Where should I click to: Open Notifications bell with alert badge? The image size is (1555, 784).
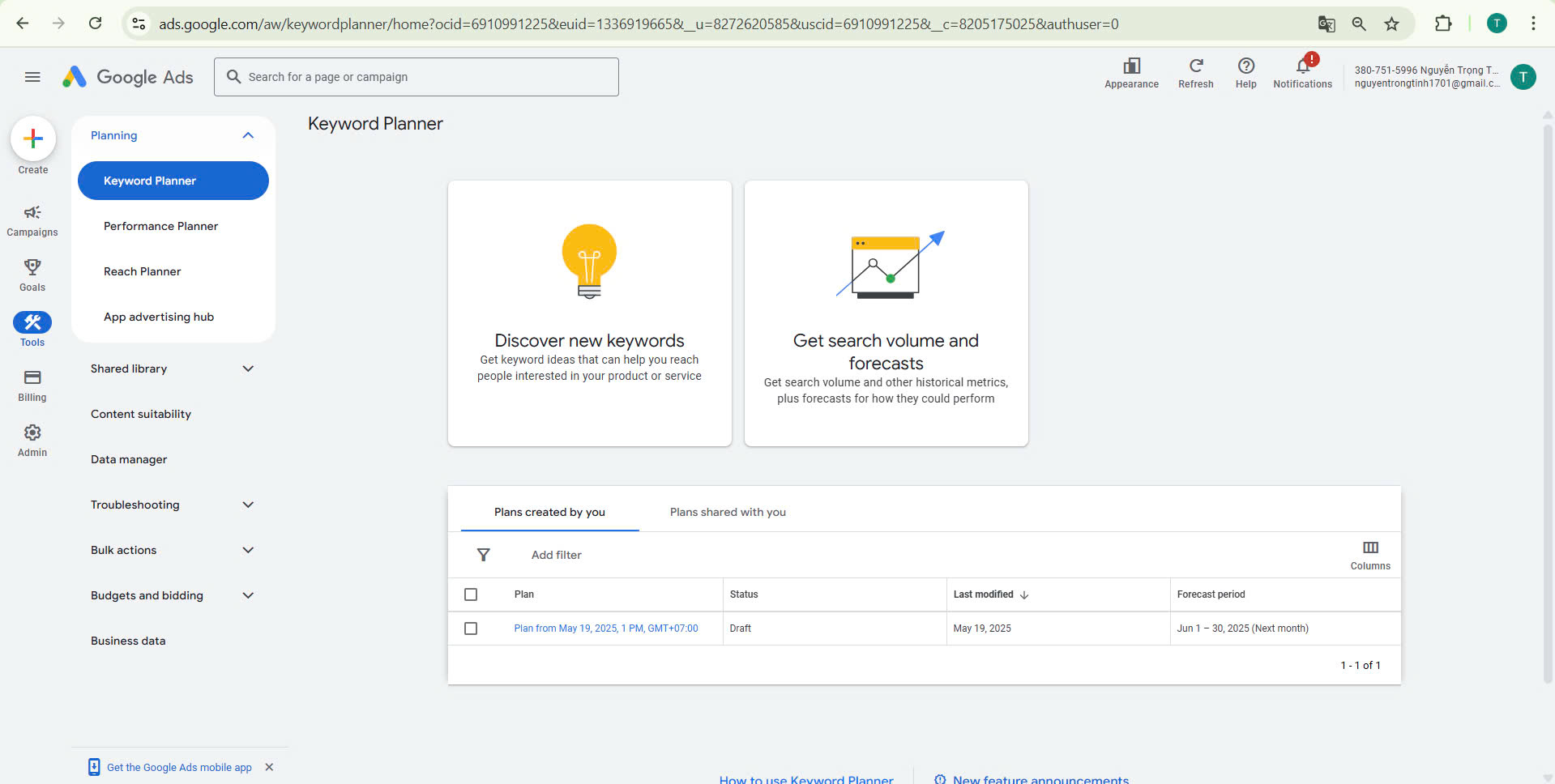coord(1303,66)
